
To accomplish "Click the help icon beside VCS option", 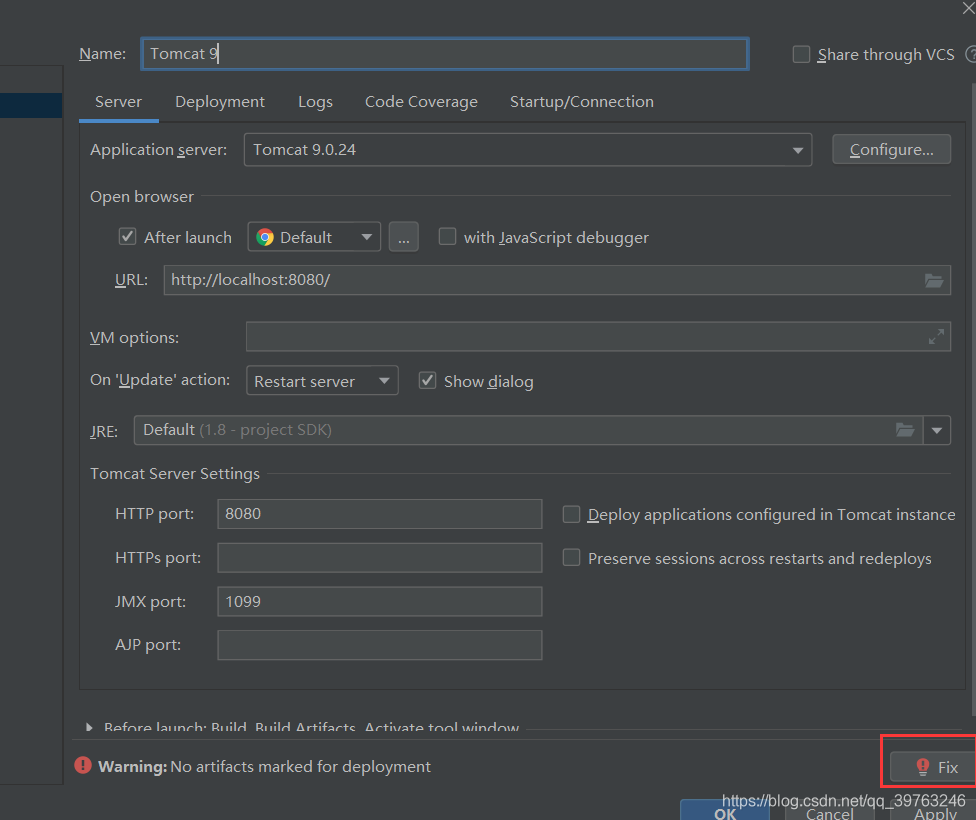I will (x=970, y=54).
